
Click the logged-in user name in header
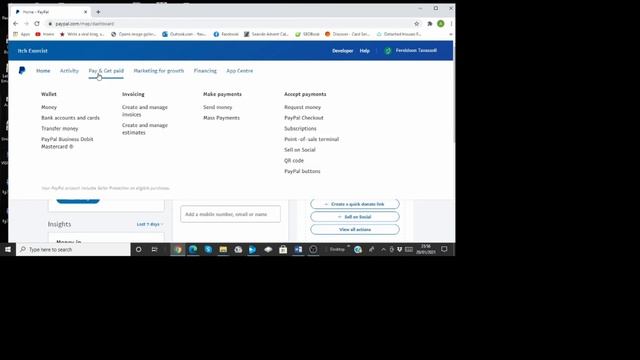[x=416, y=51]
